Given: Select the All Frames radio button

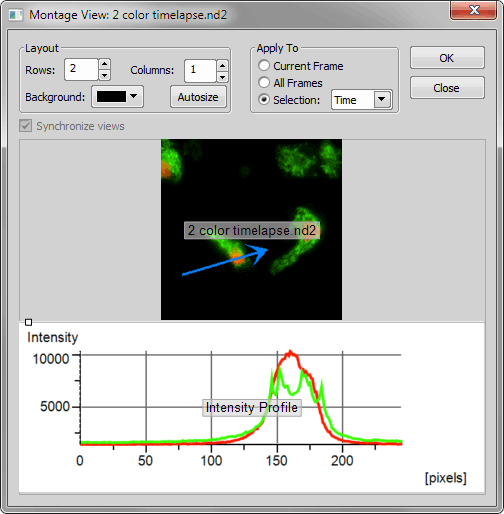Looking at the screenshot, I should (x=264, y=82).
